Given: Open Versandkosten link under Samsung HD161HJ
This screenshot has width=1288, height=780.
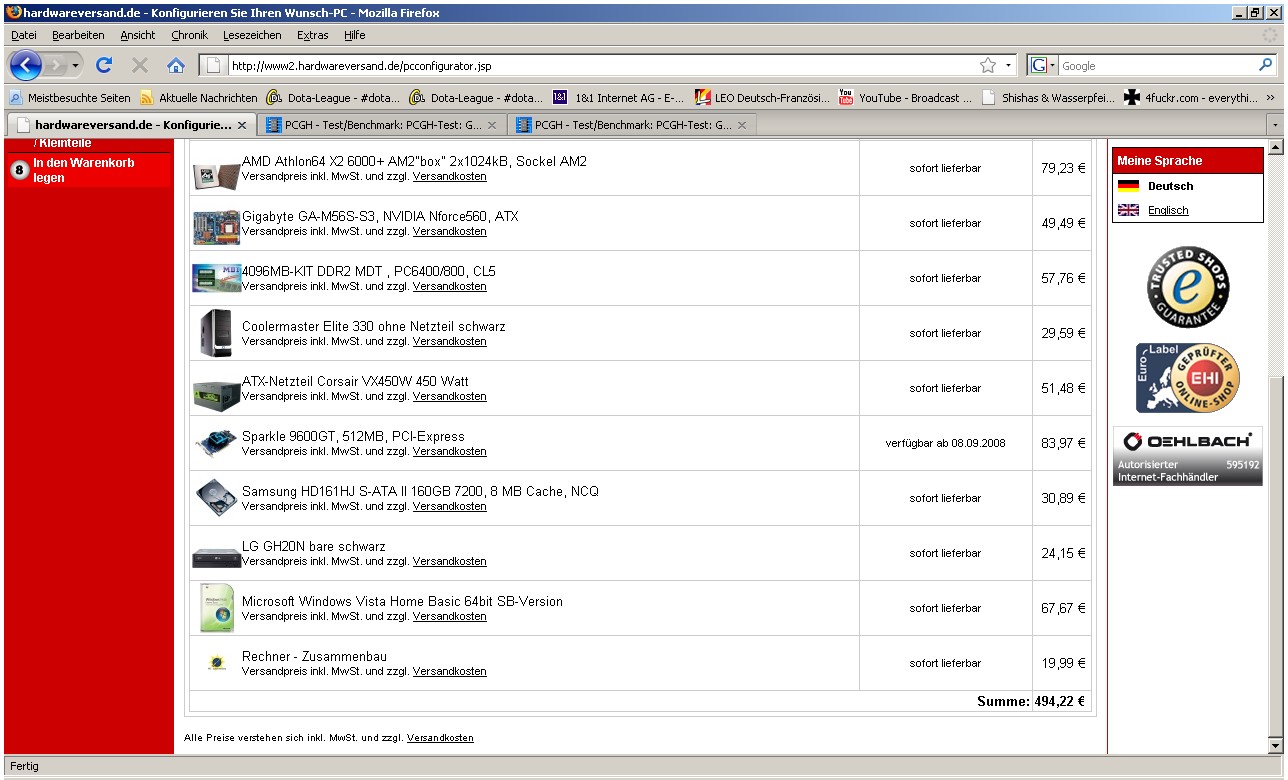Looking at the screenshot, I should pyautogui.click(x=450, y=507).
